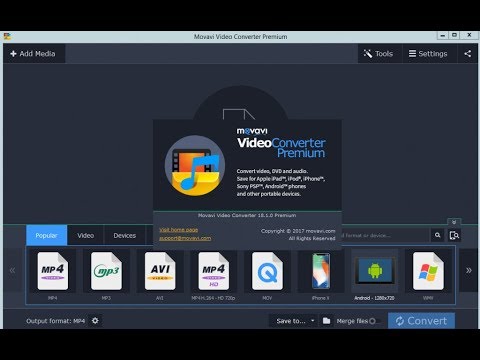The height and width of the screenshot is (360, 480).
Task: Select the WMV Windows preset
Action: click(x=428, y=276)
